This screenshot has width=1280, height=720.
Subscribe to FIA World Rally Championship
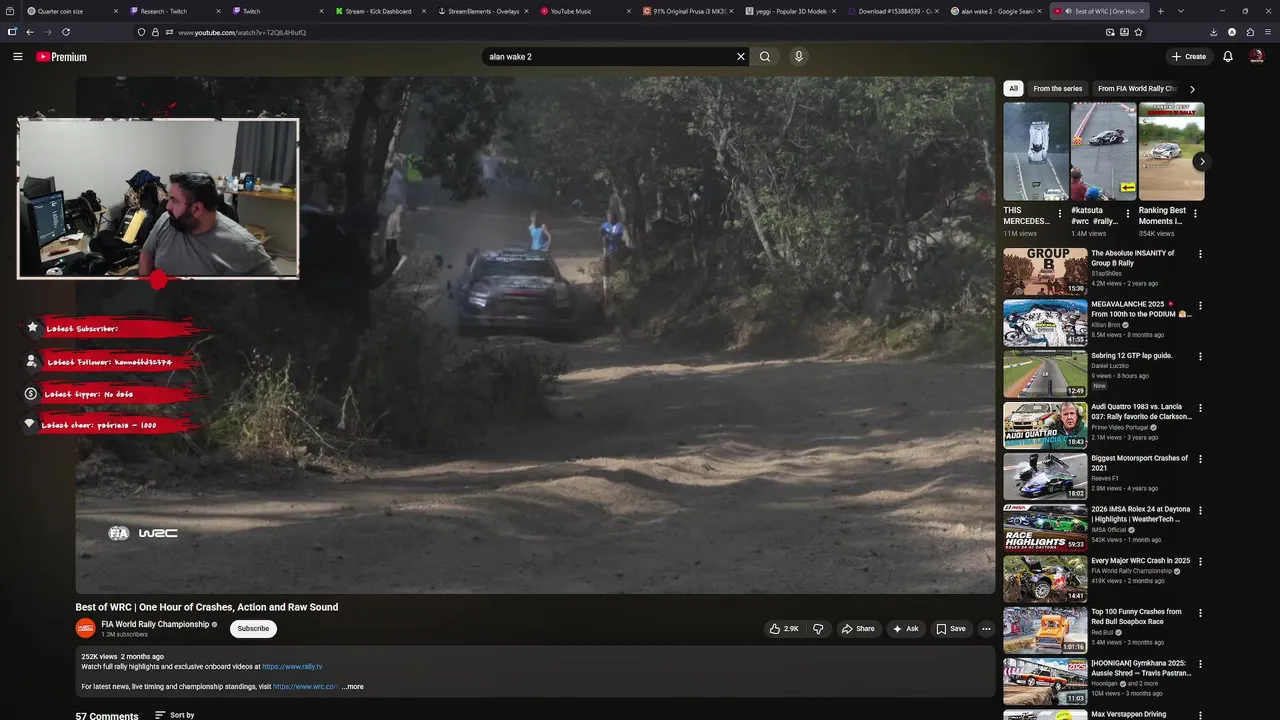[x=253, y=629]
